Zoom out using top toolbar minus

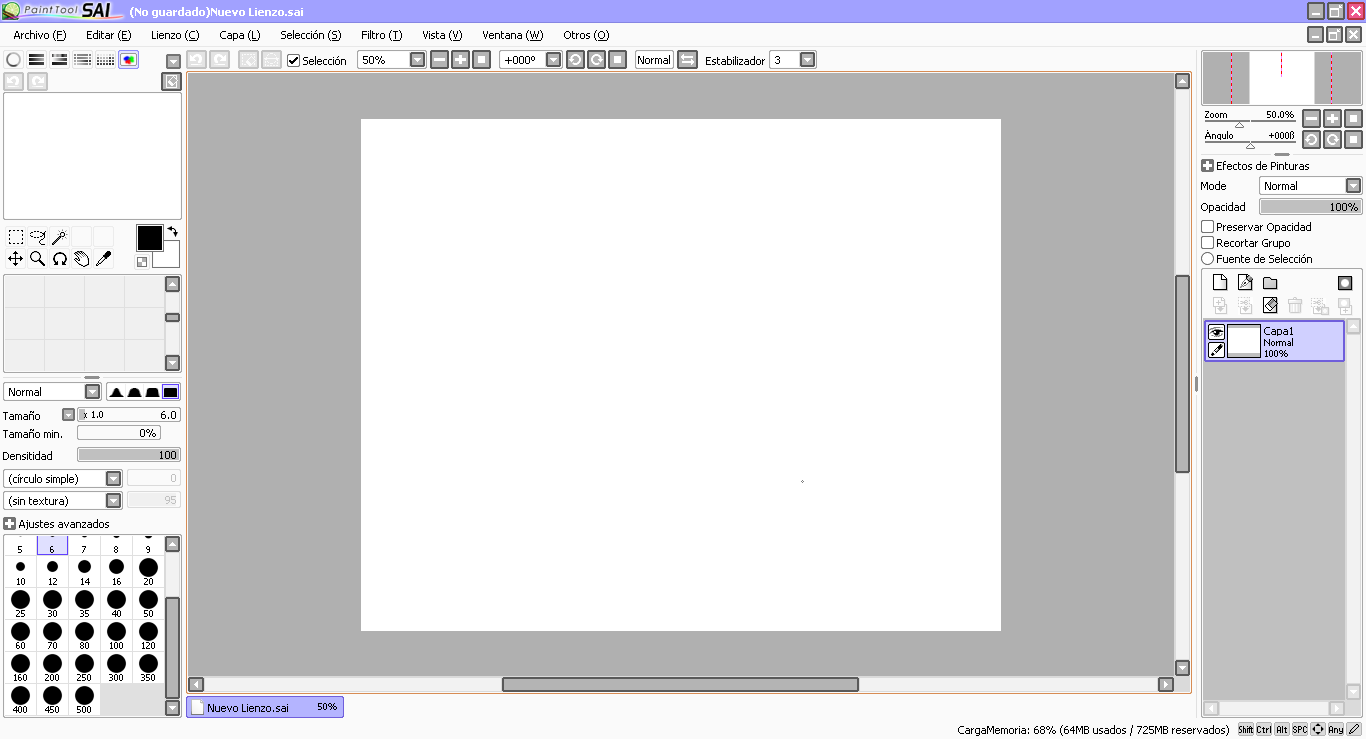pyautogui.click(x=440, y=60)
